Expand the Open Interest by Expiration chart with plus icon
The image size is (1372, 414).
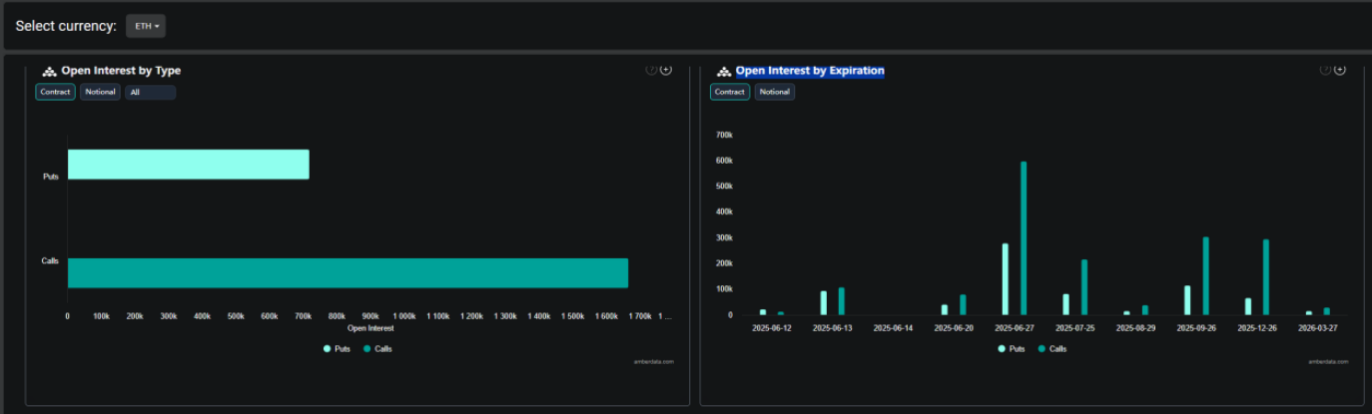pos(1340,70)
